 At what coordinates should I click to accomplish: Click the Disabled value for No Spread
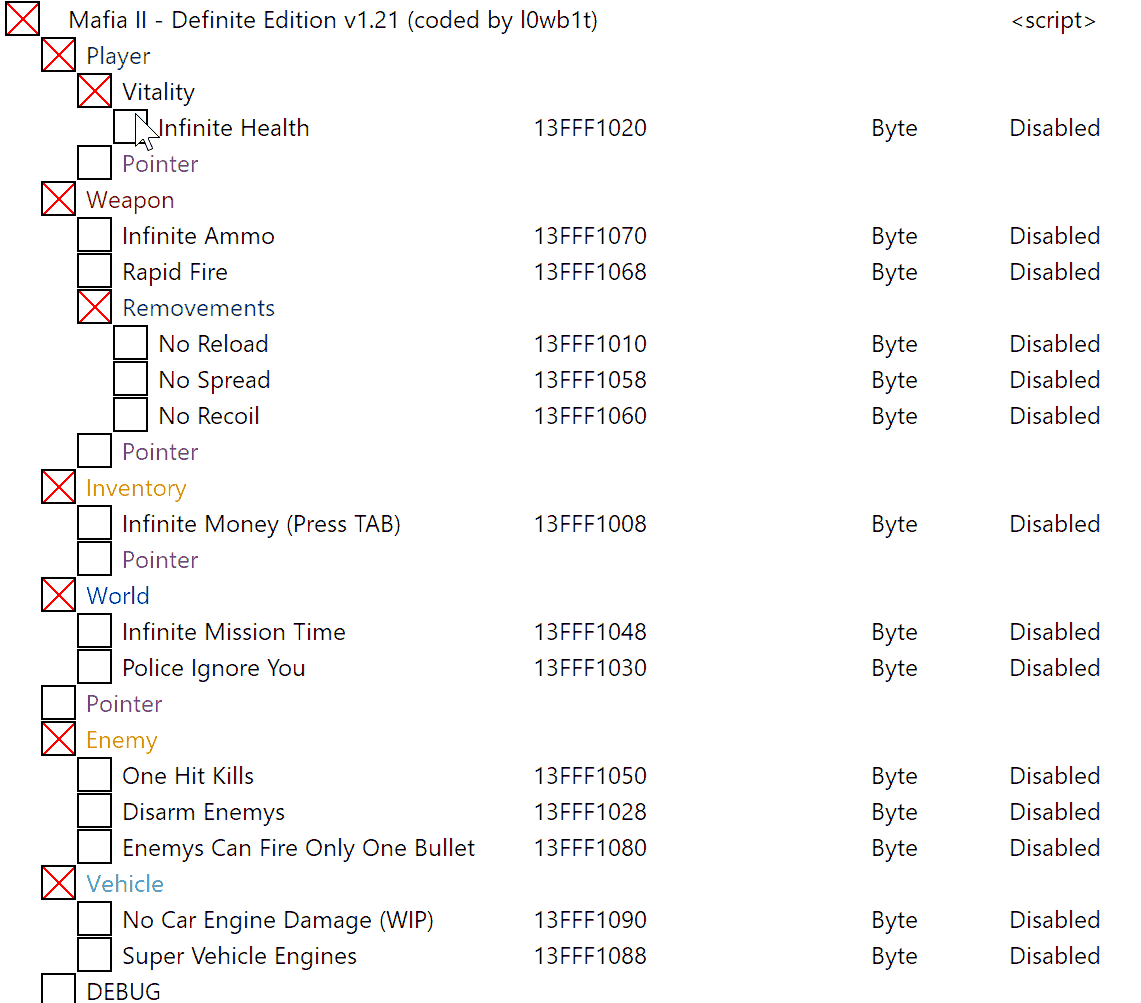tap(1054, 380)
